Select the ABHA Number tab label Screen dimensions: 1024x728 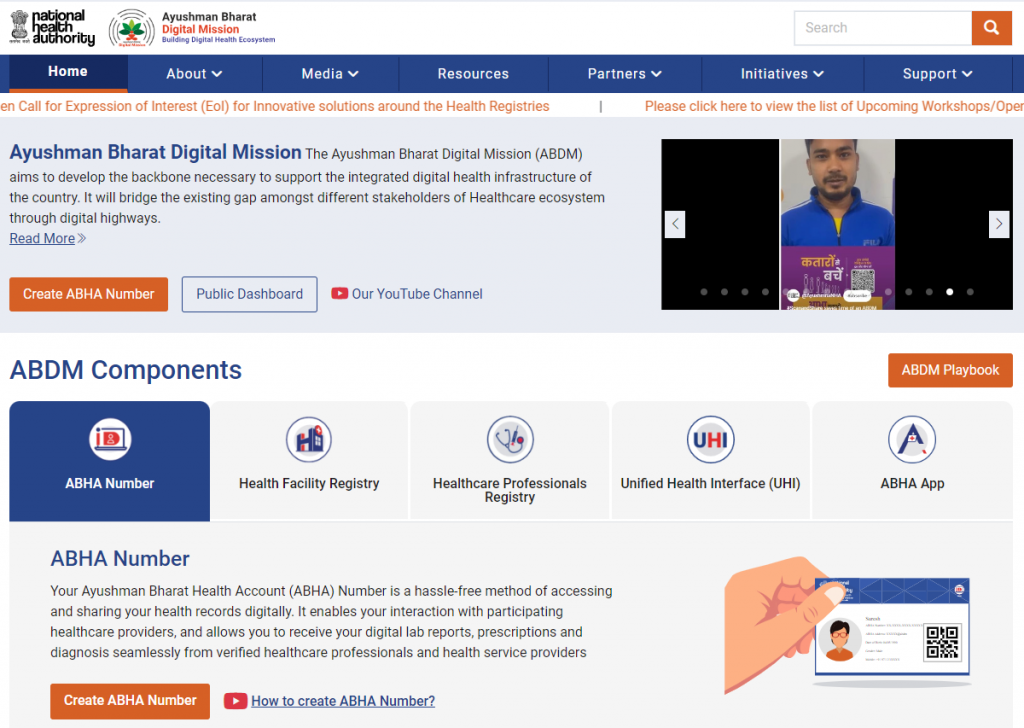coord(110,484)
